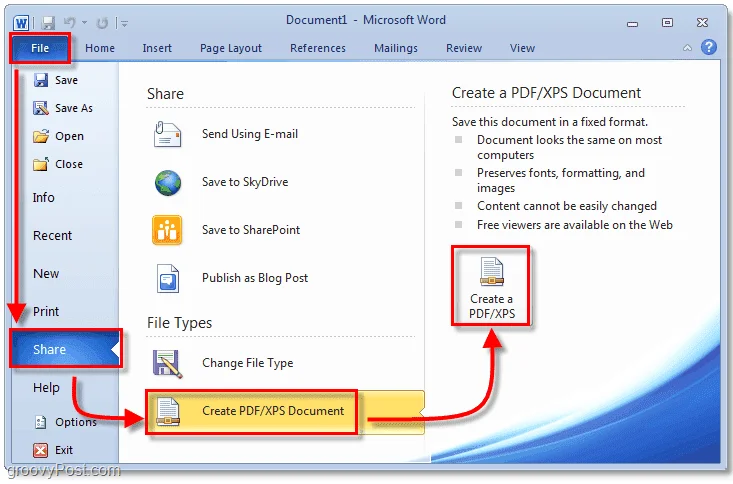
Task: Choose Save in the backstage menu
Action: (x=66, y=80)
